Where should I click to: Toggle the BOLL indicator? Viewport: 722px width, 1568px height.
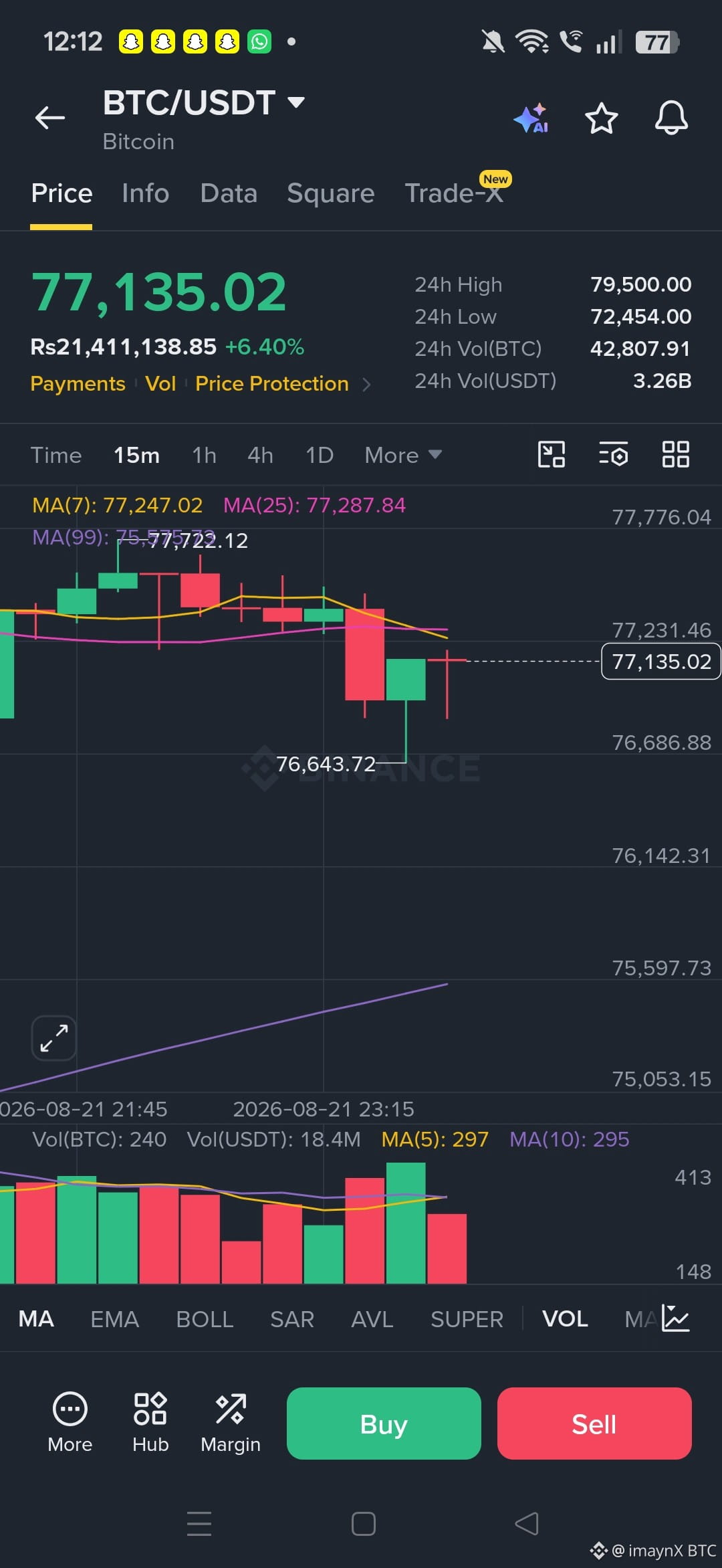click(205, 1319)
